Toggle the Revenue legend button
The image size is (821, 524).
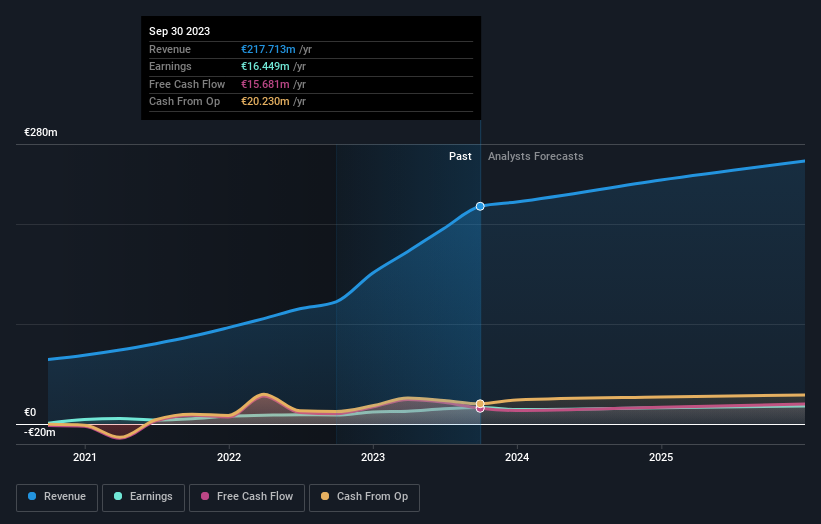pos(57,497)
